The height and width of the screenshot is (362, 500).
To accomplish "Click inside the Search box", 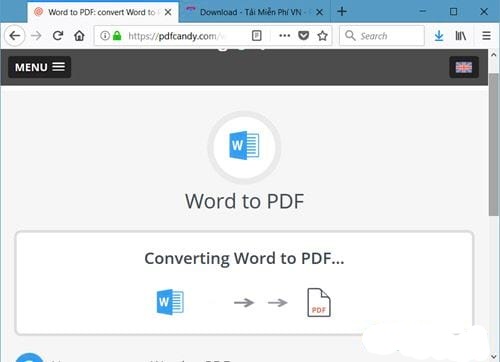I will click(x=382, y=35).
